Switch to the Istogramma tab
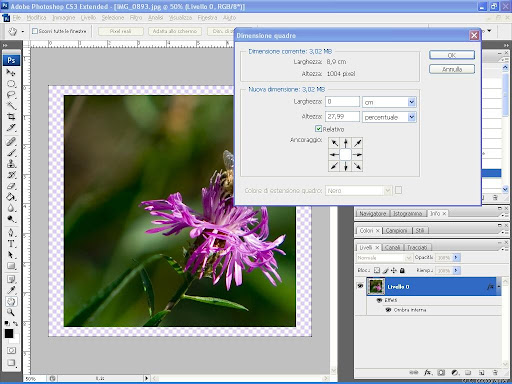 point(408,213)
